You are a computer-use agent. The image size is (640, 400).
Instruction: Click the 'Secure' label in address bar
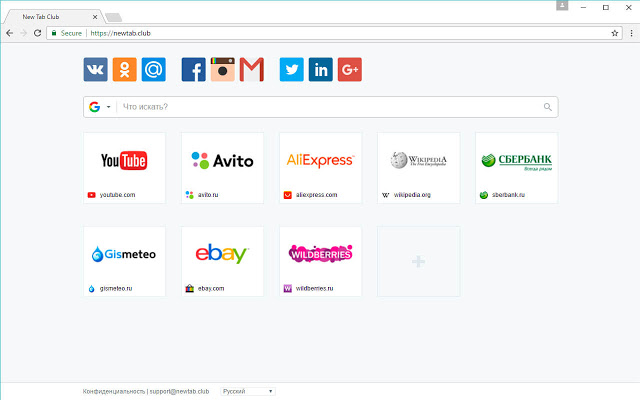71,33
